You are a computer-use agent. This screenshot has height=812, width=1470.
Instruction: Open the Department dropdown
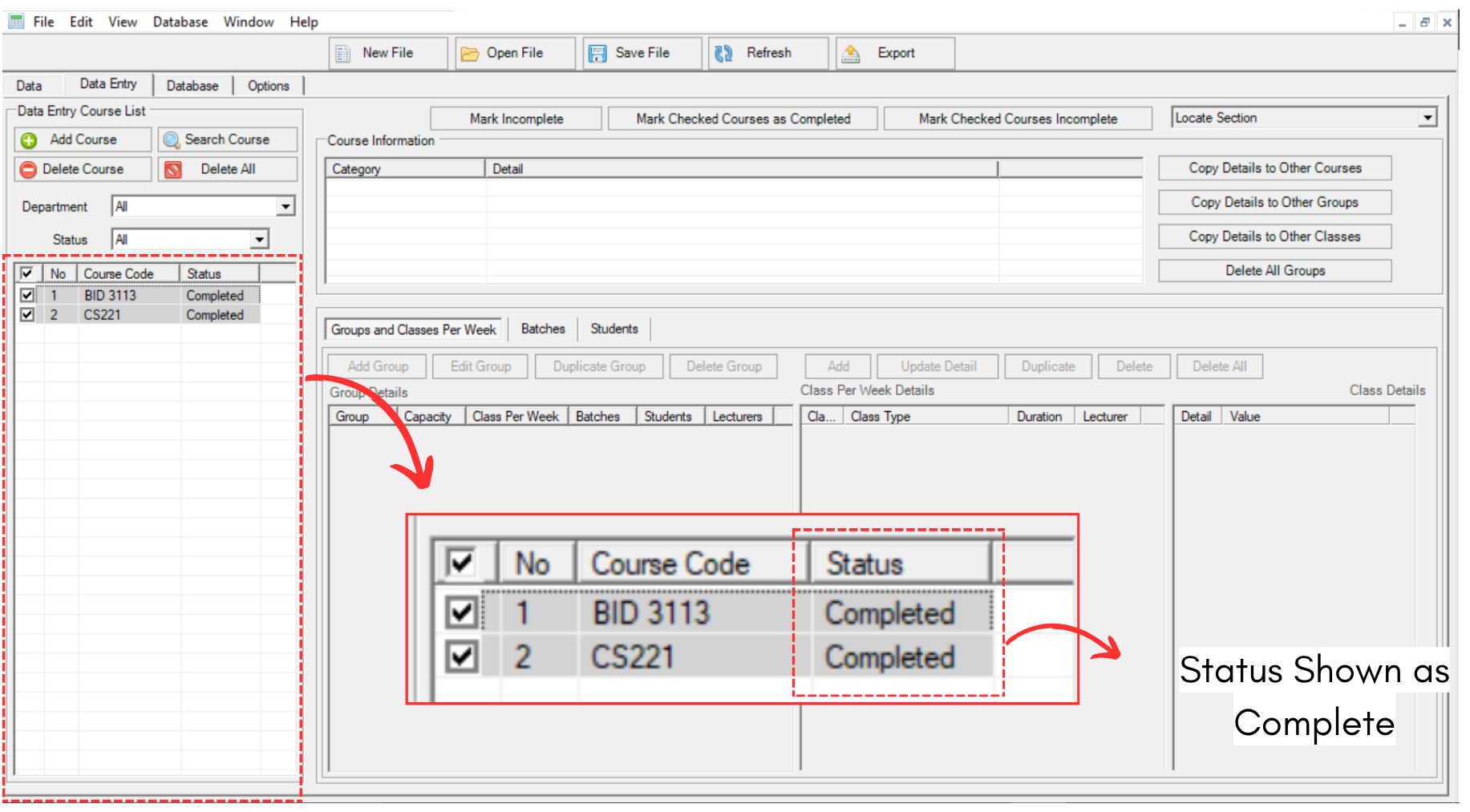point(285,207)
